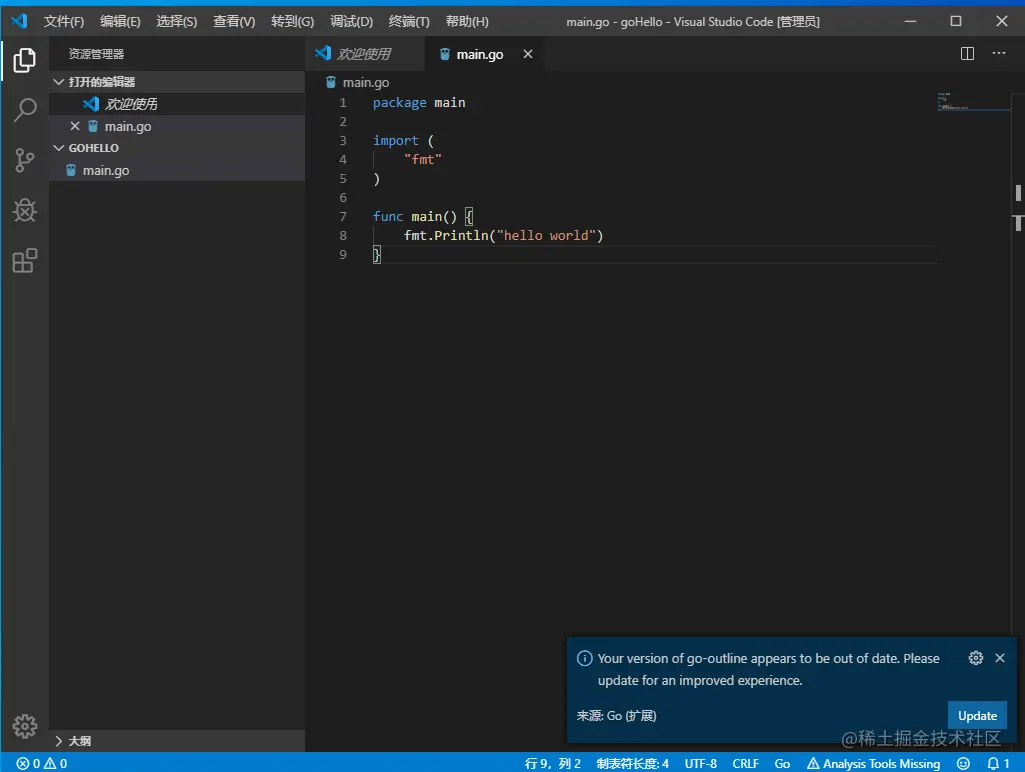Open the Source Control view
Screen dimensions: 1025x772
click(x=25, y=160)
